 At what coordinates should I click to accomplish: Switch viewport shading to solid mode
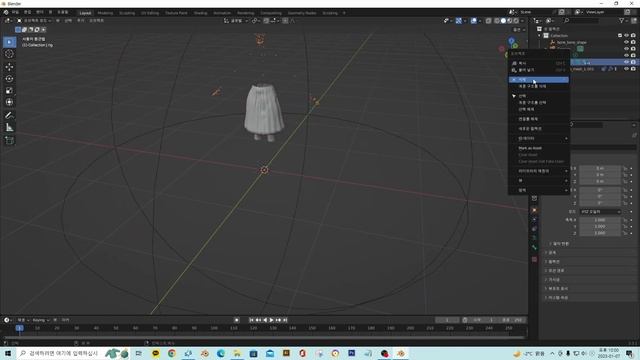pyautogui.click(x=503, y=20)
